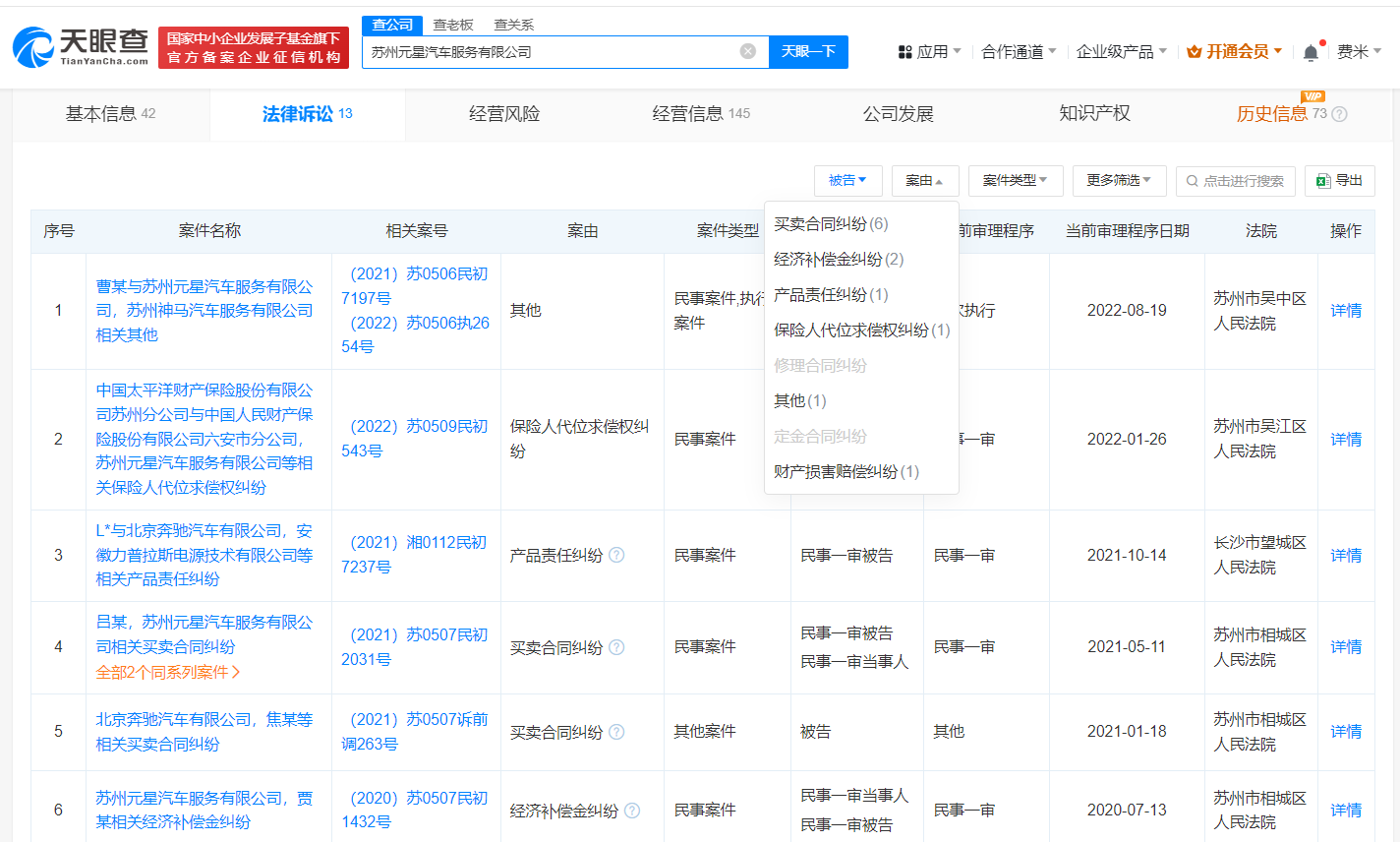Click the help icon beside 产品责任纠纷
This screenshot has width=1400, height=842.
tap(616, 555)
